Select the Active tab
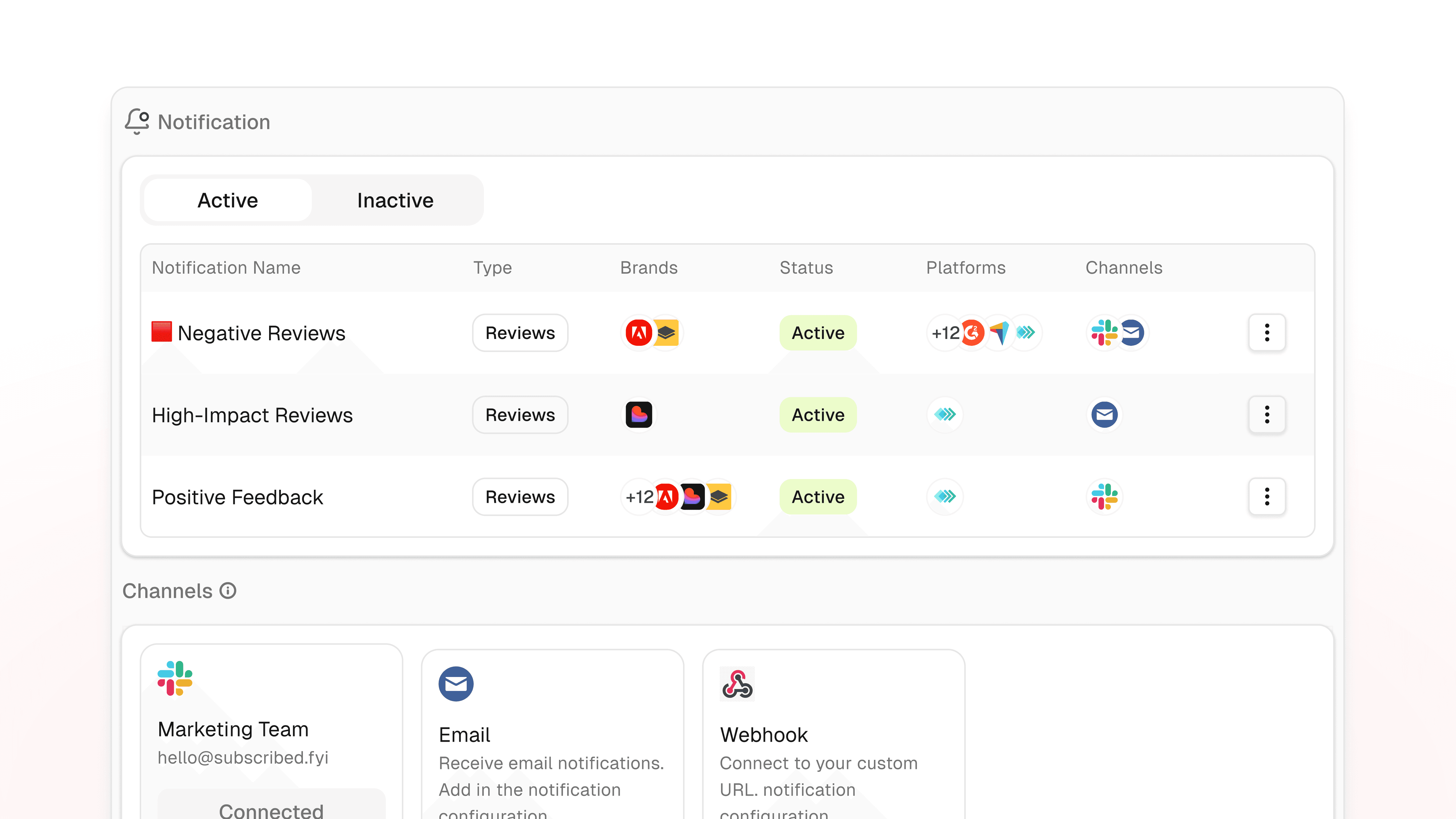Screen dimensions: 1456x819 click(227, 200)
